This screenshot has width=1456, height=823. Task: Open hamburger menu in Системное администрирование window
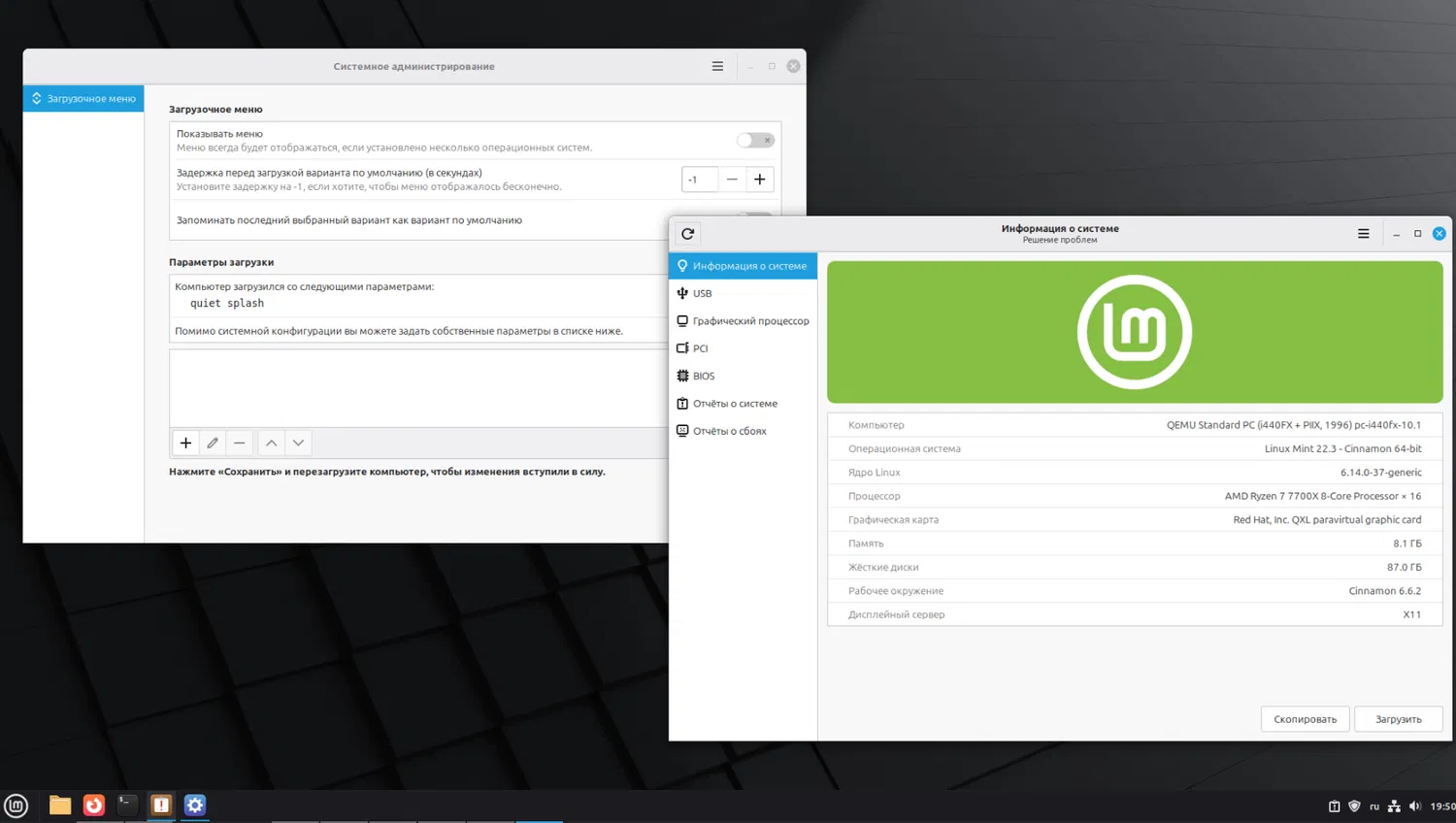coord(717,66)
